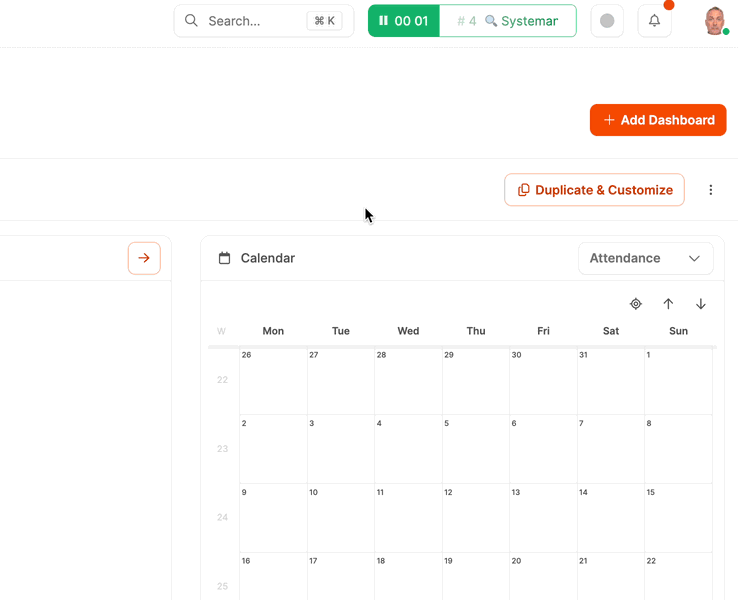738x600 pixels.
Task: Click Duplicate & Customize
Action: 594,190
